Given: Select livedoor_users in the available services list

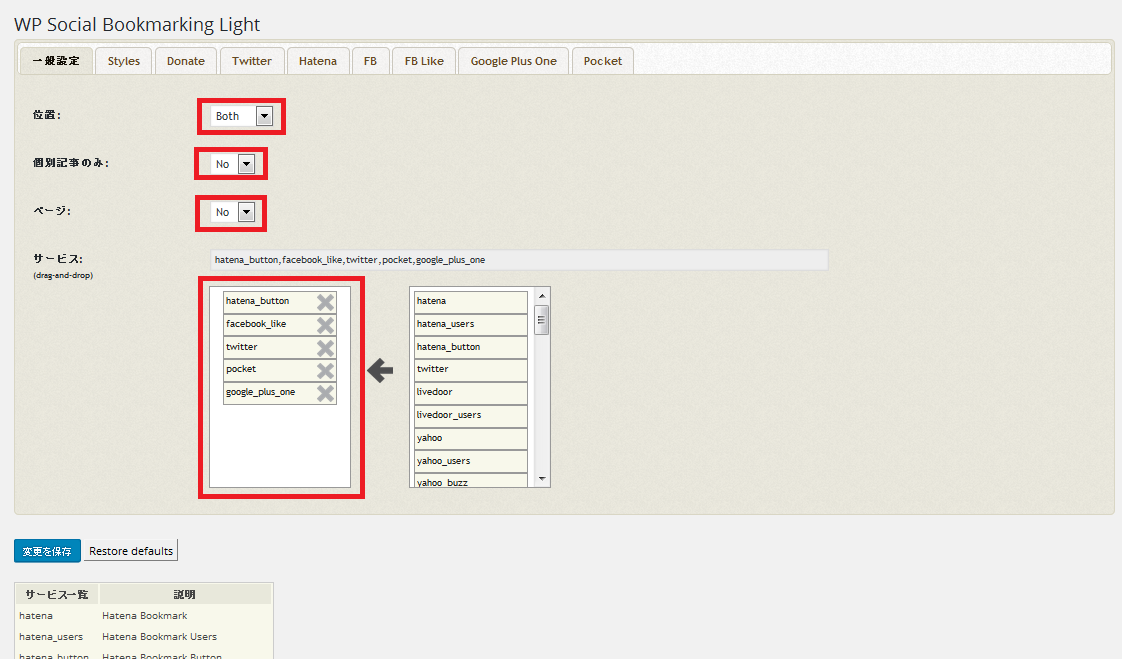Looking at the screenshot, I should (471, 415).
